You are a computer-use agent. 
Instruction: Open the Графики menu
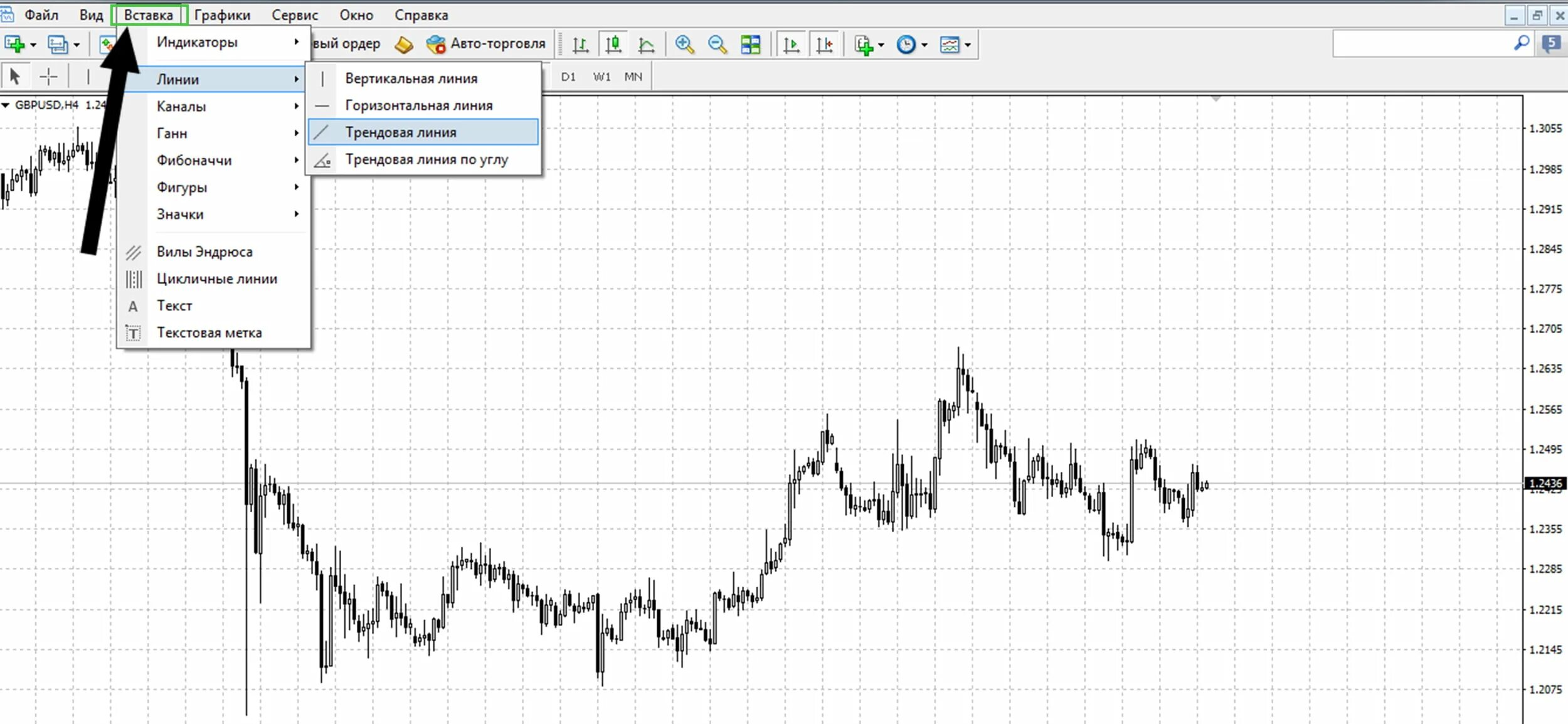click(222, 15)
